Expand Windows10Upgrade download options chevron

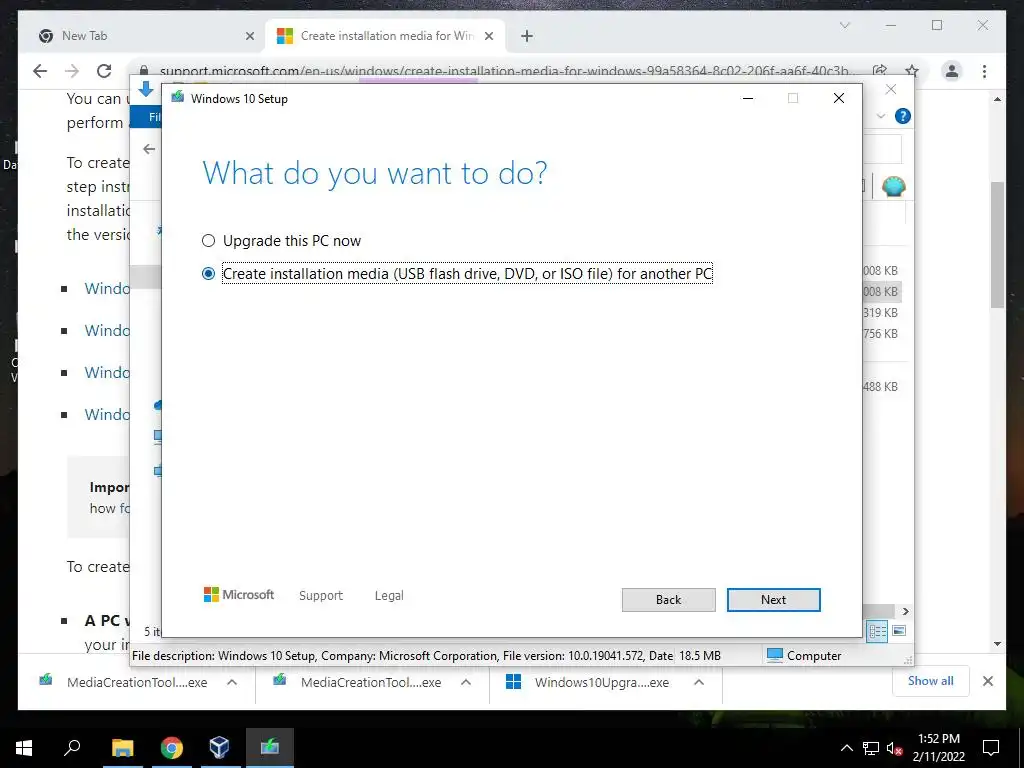click(x=699, y=682)
